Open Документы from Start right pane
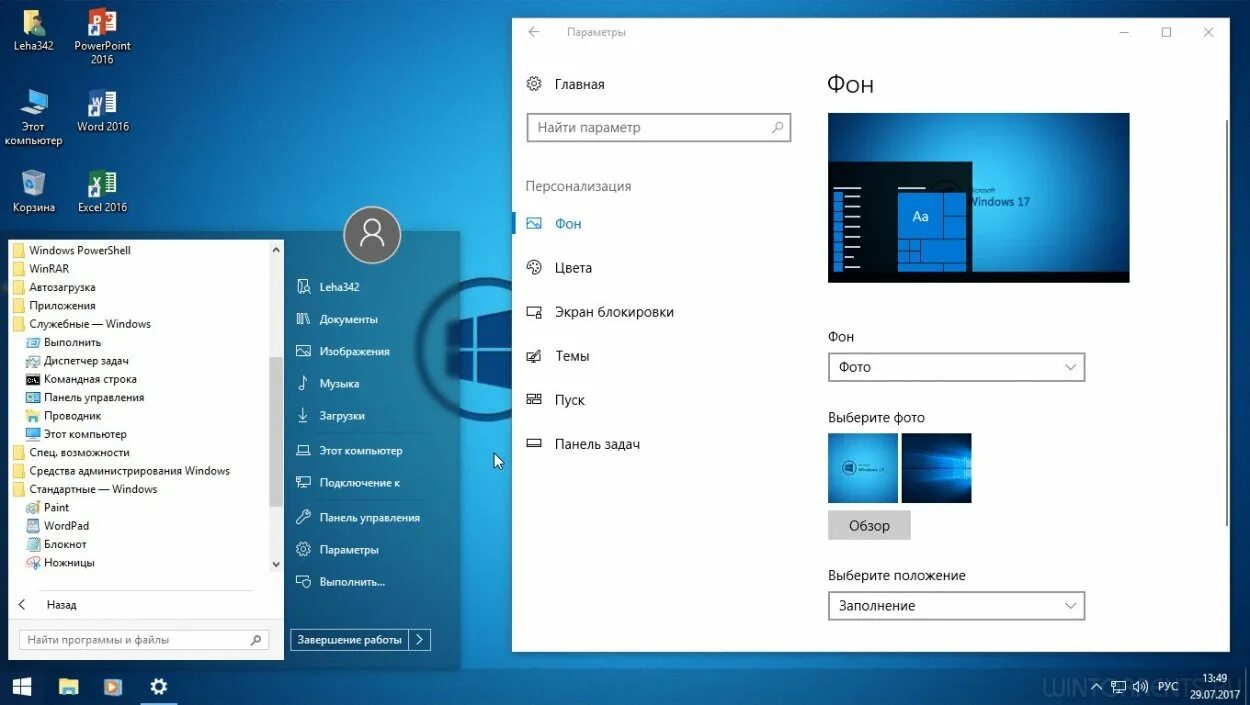This screenshot has width=1250, height=705. pos(348,319)
